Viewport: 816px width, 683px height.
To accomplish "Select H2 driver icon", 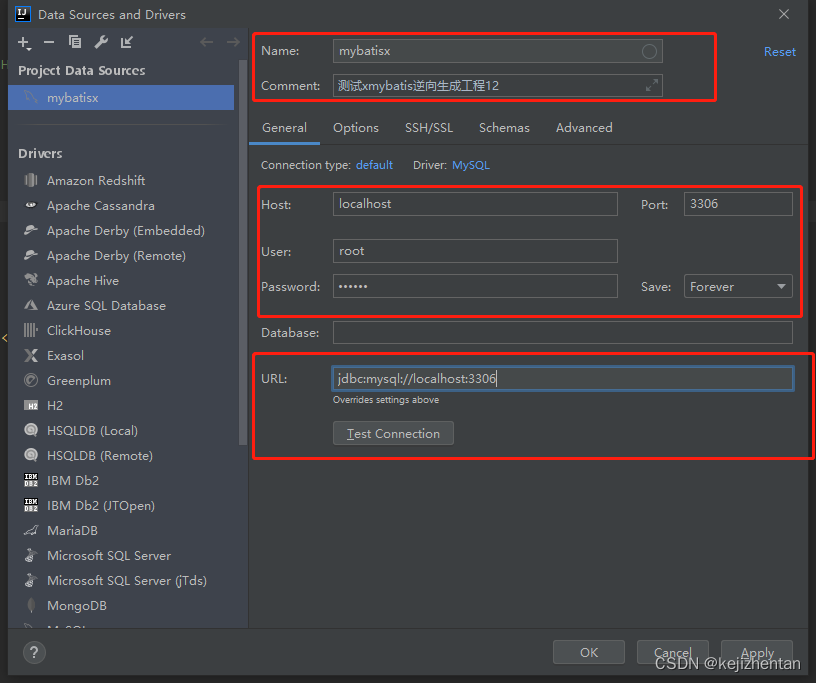I will (31, 405).
